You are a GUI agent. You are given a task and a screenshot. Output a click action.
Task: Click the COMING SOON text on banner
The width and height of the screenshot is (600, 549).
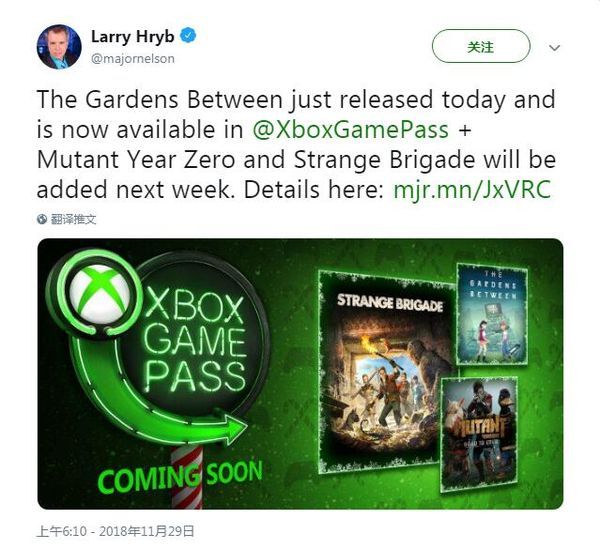pos(180,477)
